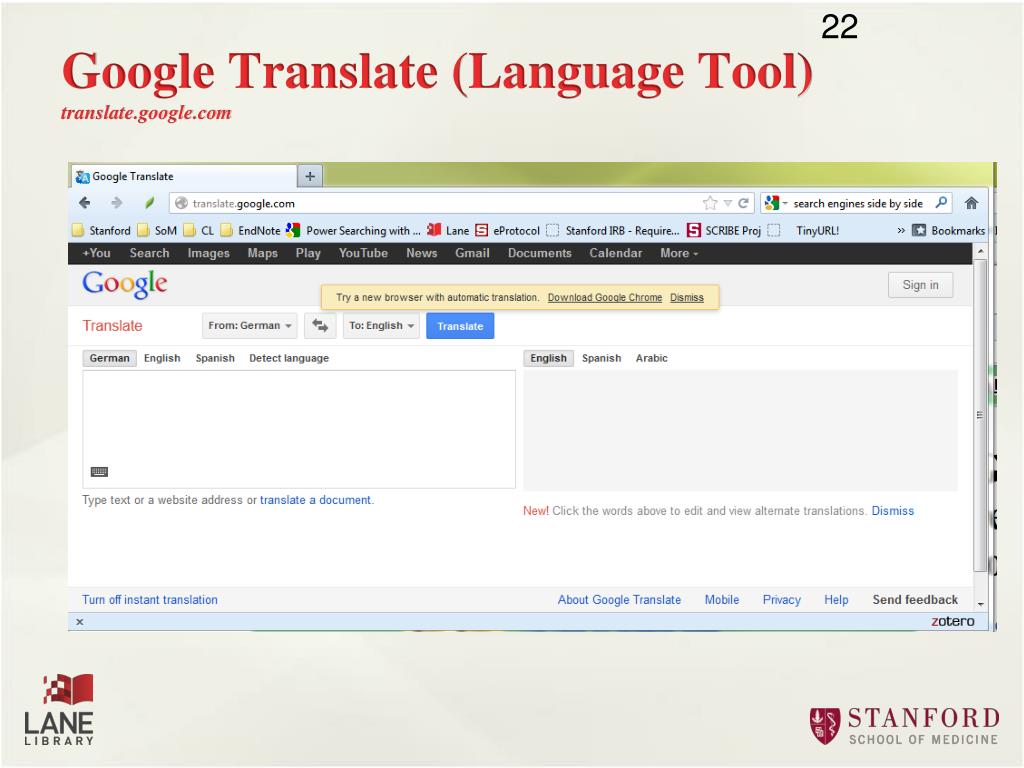
Task: Click the vertical scrollbar down arrow
Action: (980, 604)
